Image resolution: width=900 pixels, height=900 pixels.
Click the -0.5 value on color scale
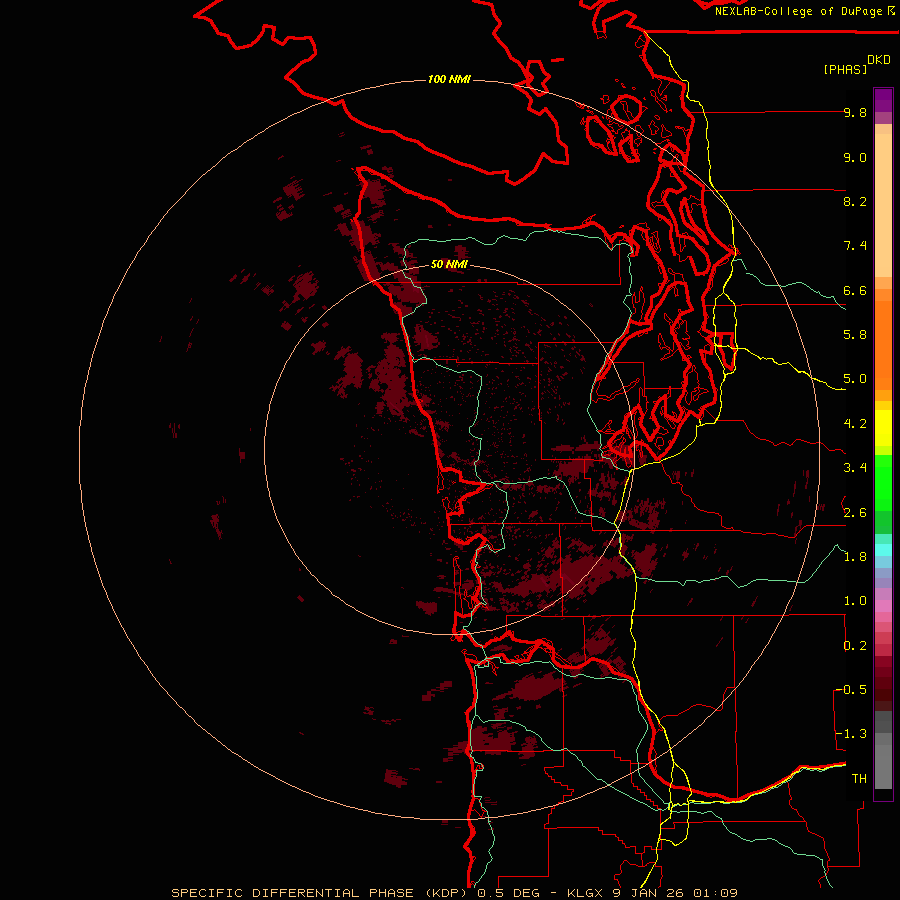[852, 690]
